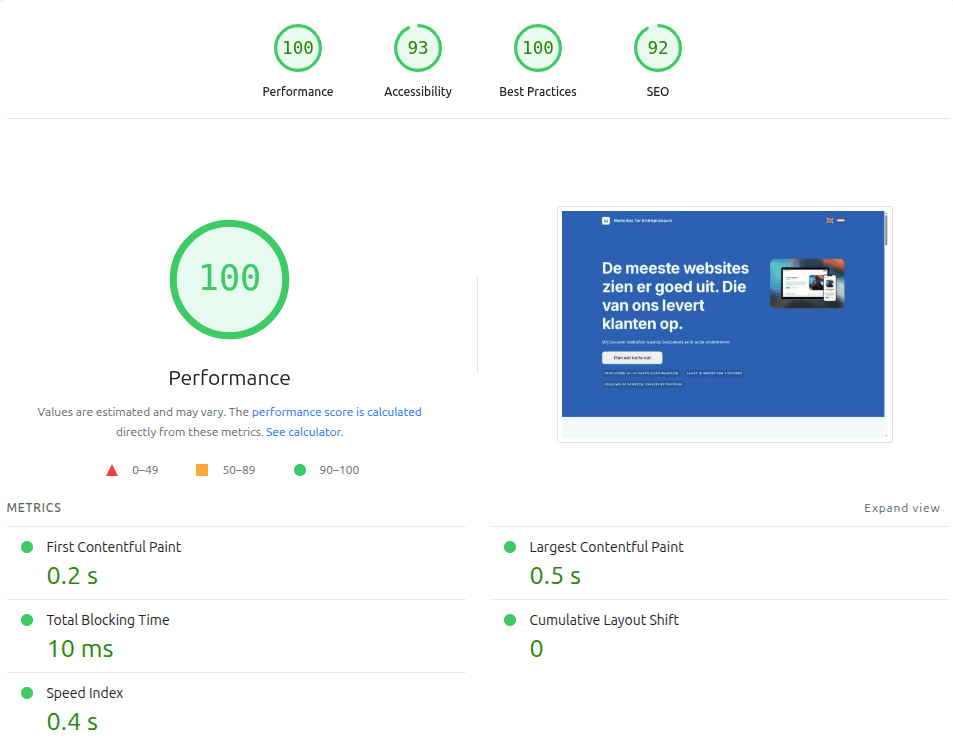Expand the First Contentful Paint metric details
Screen dimensions: 953x744
click(113, 547)
